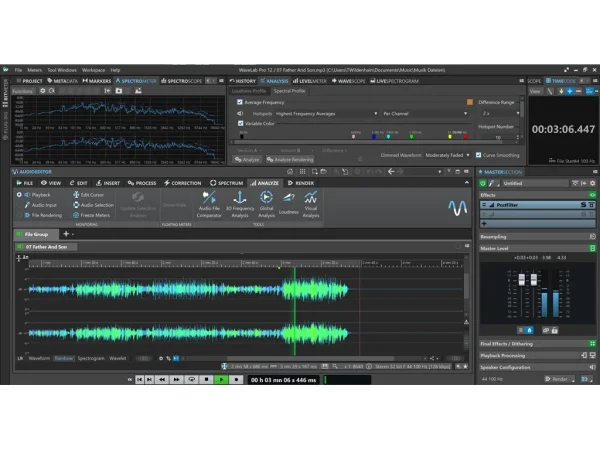600x450 pixels.
Task: Open the Tool Windows menu
Action: click(x=61, y=70)
